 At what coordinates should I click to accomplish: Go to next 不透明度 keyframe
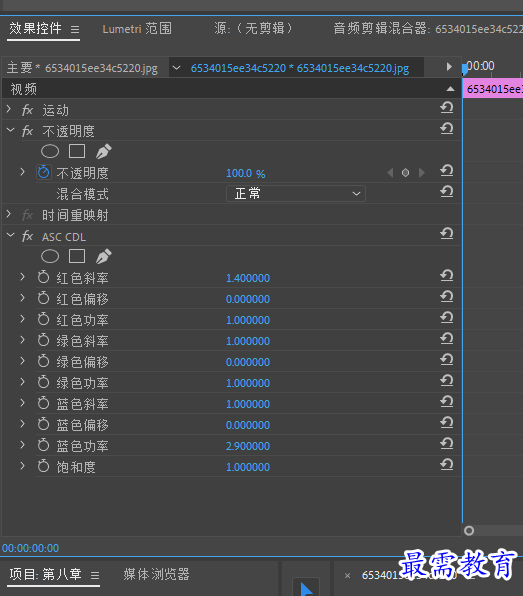coord(422,173)
